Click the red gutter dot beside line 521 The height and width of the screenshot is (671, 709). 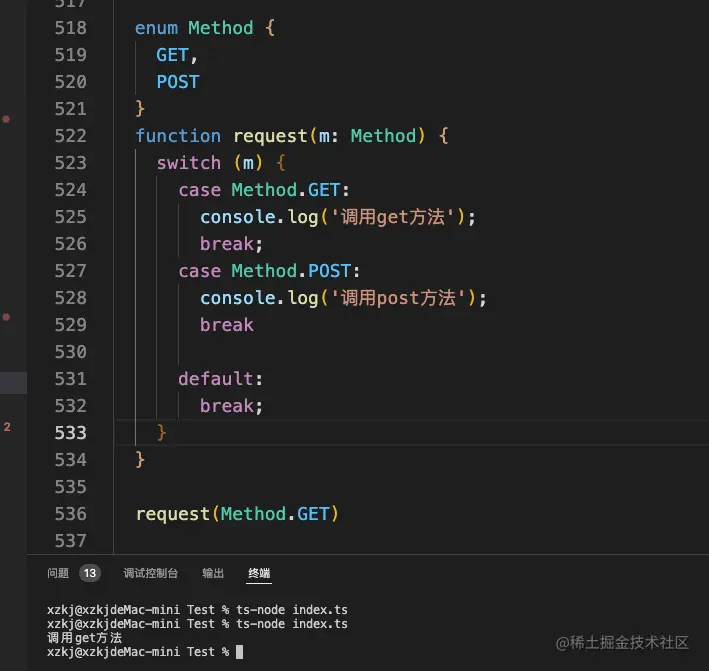click(6, 119)
